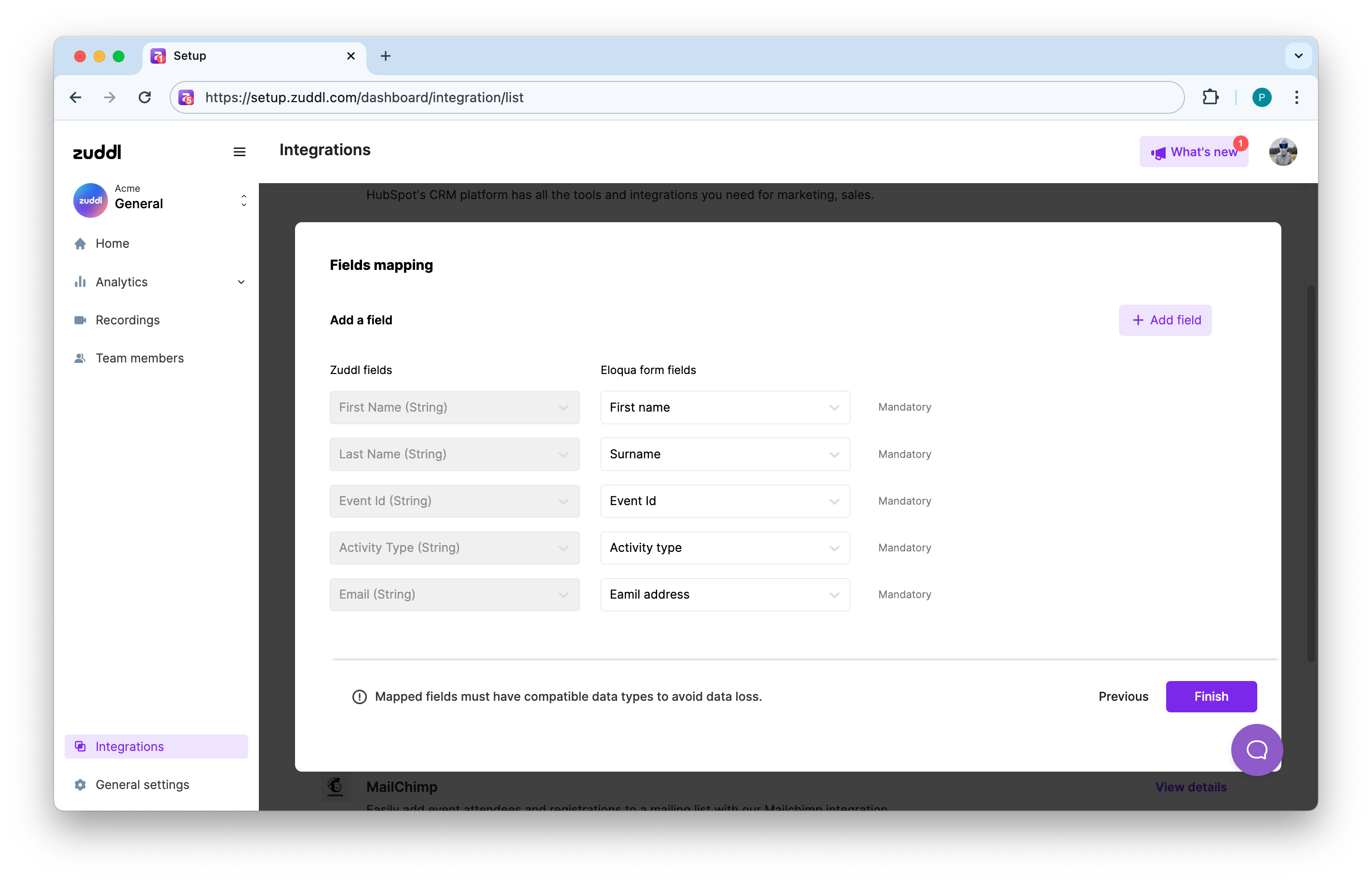Click the browser extensions puzzle icon

click(x=1210, y=97)
